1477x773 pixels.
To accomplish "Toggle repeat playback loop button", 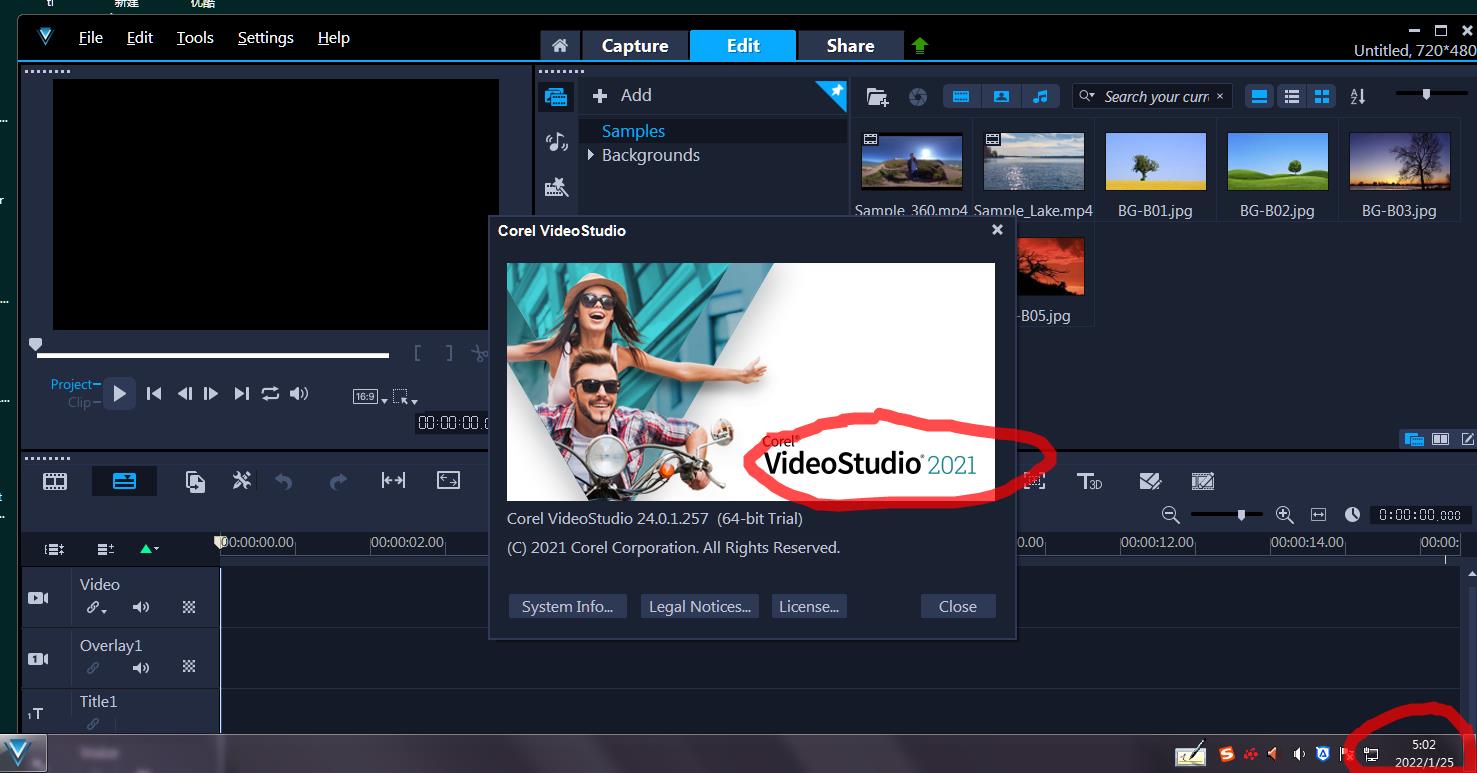I will pos(270,394).
